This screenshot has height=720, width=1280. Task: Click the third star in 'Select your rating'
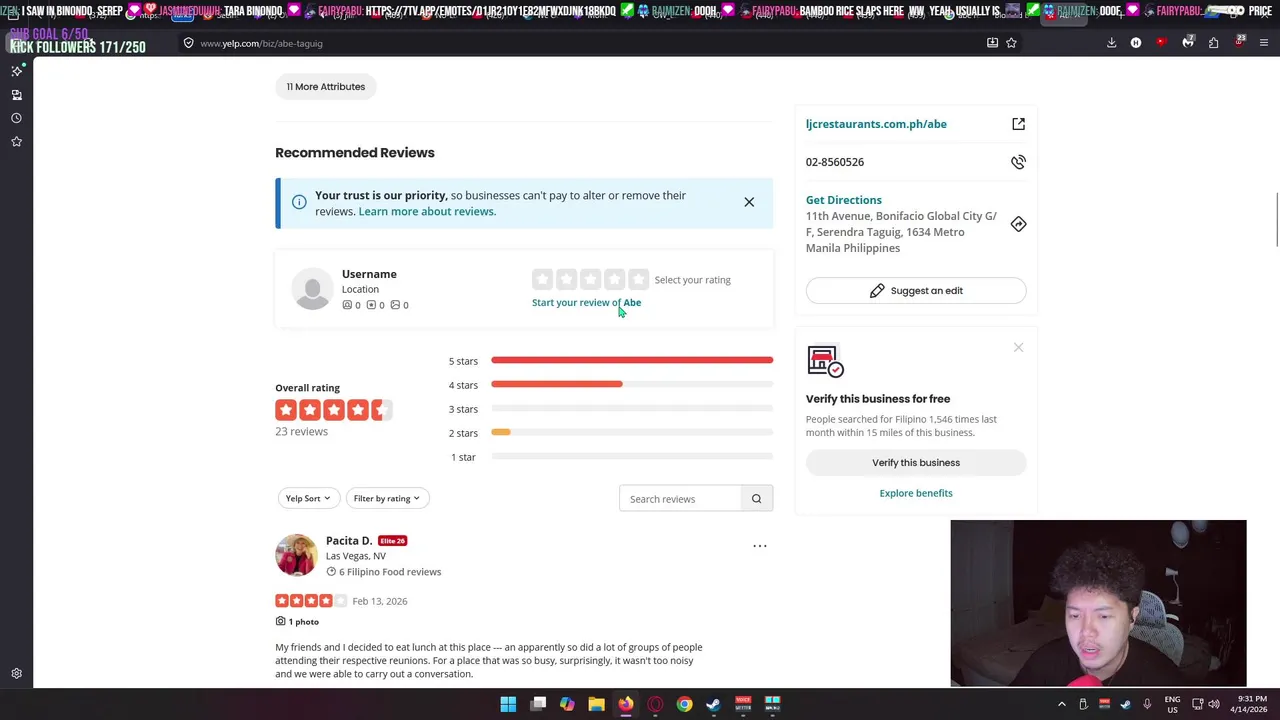590,279
